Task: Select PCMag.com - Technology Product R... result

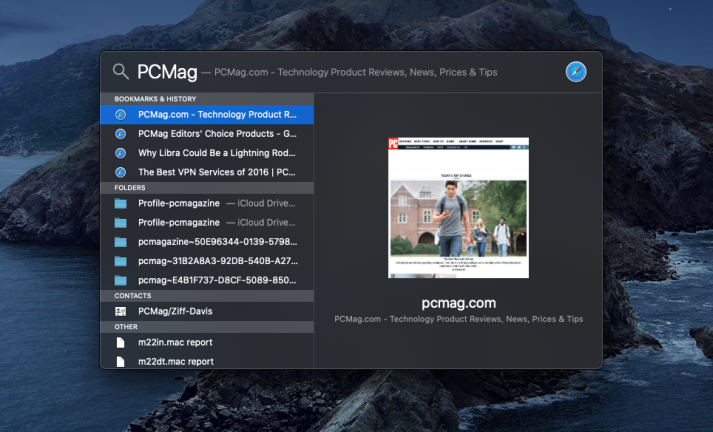Action: [207, 115]
